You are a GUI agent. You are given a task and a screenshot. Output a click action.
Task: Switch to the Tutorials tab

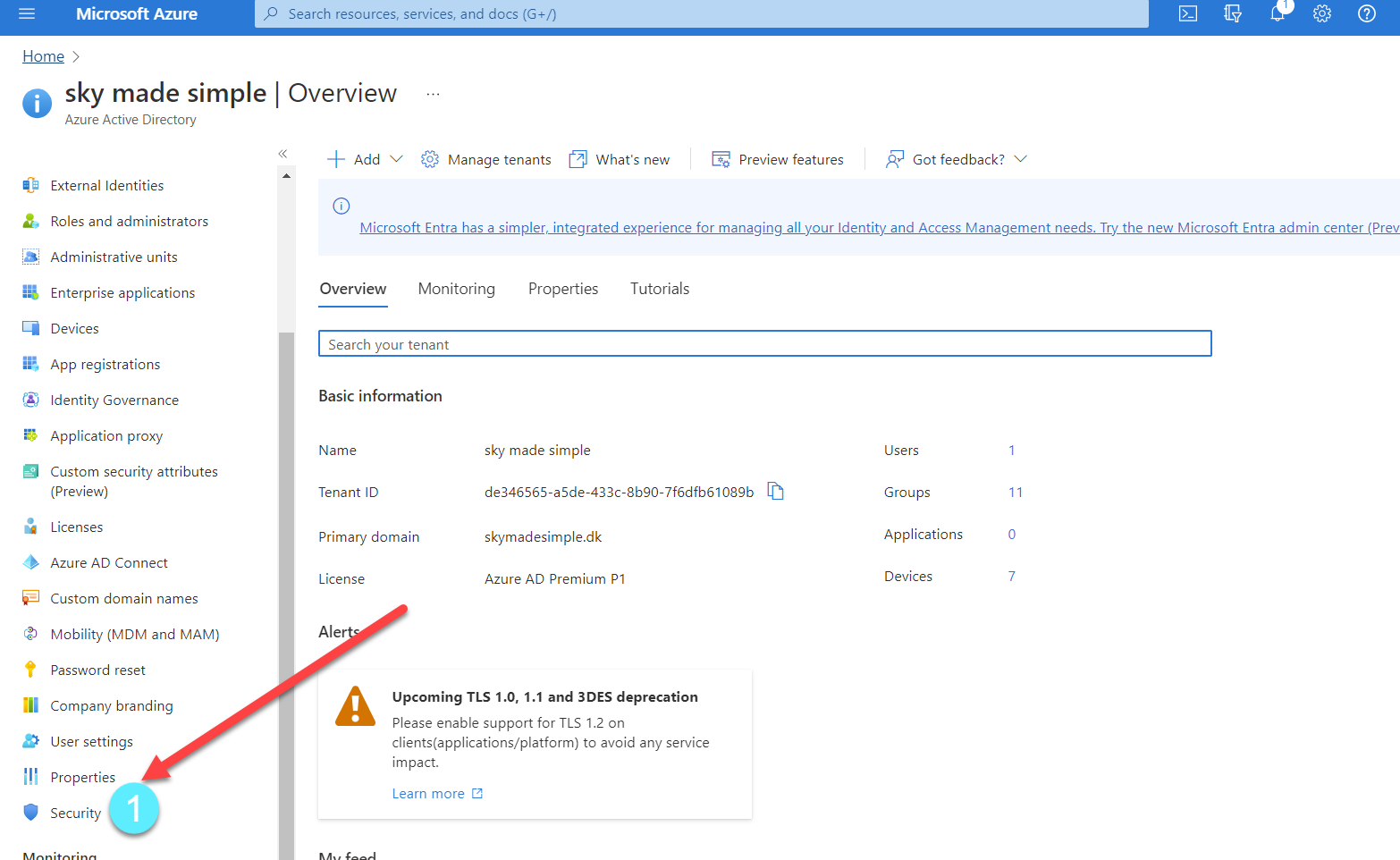(660, 289)
